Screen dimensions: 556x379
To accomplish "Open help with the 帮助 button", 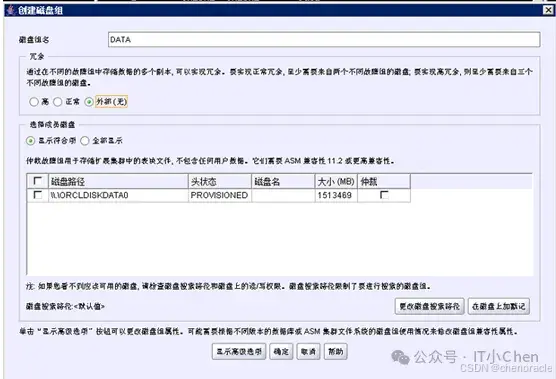I will point(335,351).
